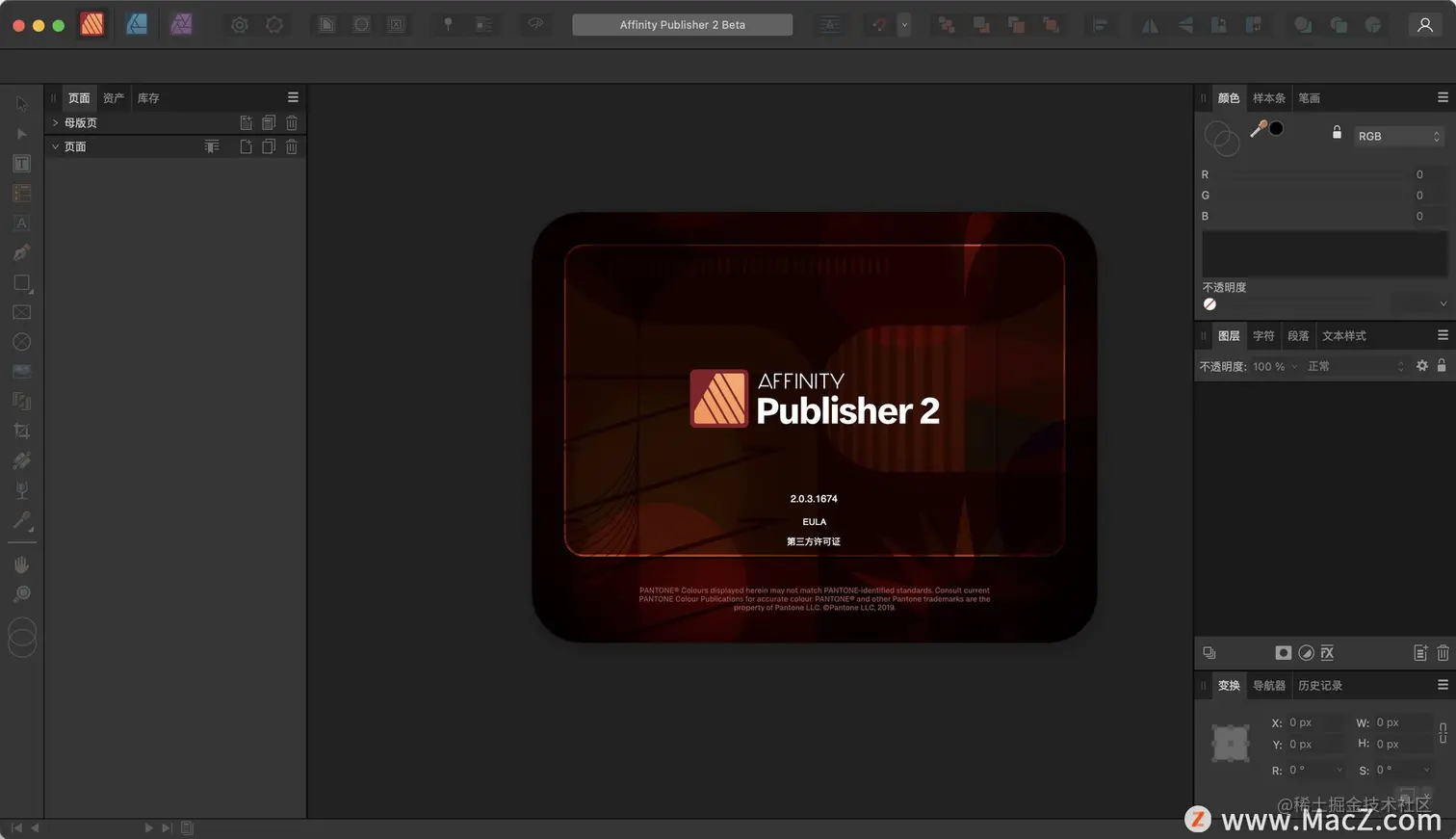Image resolution: width=1456 pixels, height=839 pixels.
Task: Select the Table tool
Action: tap(22, 194)
